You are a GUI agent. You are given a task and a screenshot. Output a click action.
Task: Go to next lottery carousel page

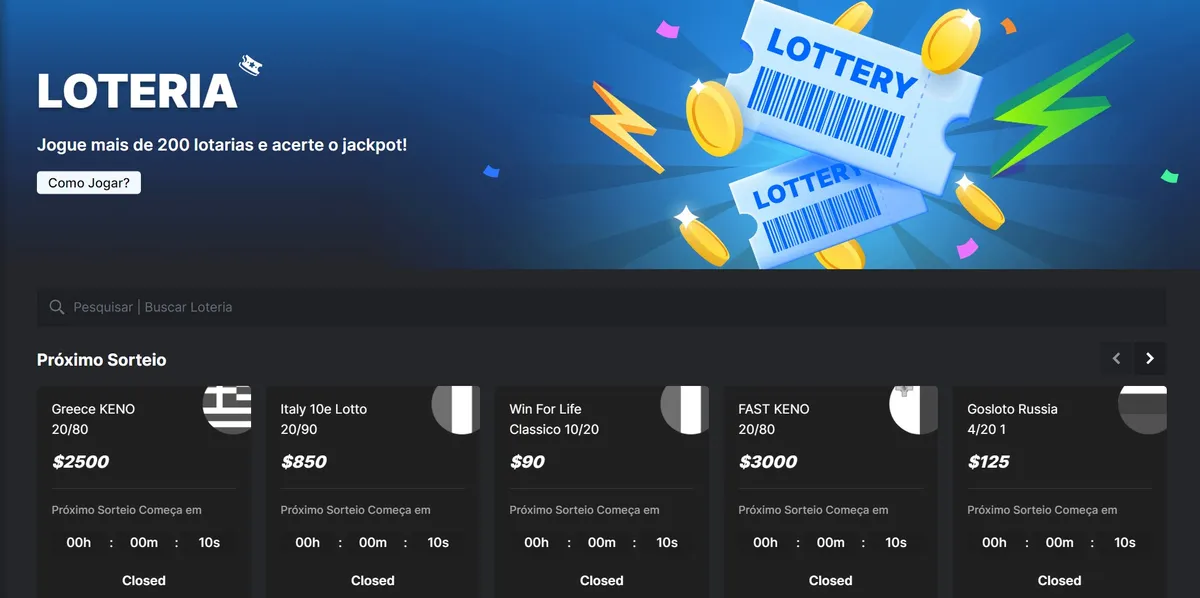(x=1150, y=358)
